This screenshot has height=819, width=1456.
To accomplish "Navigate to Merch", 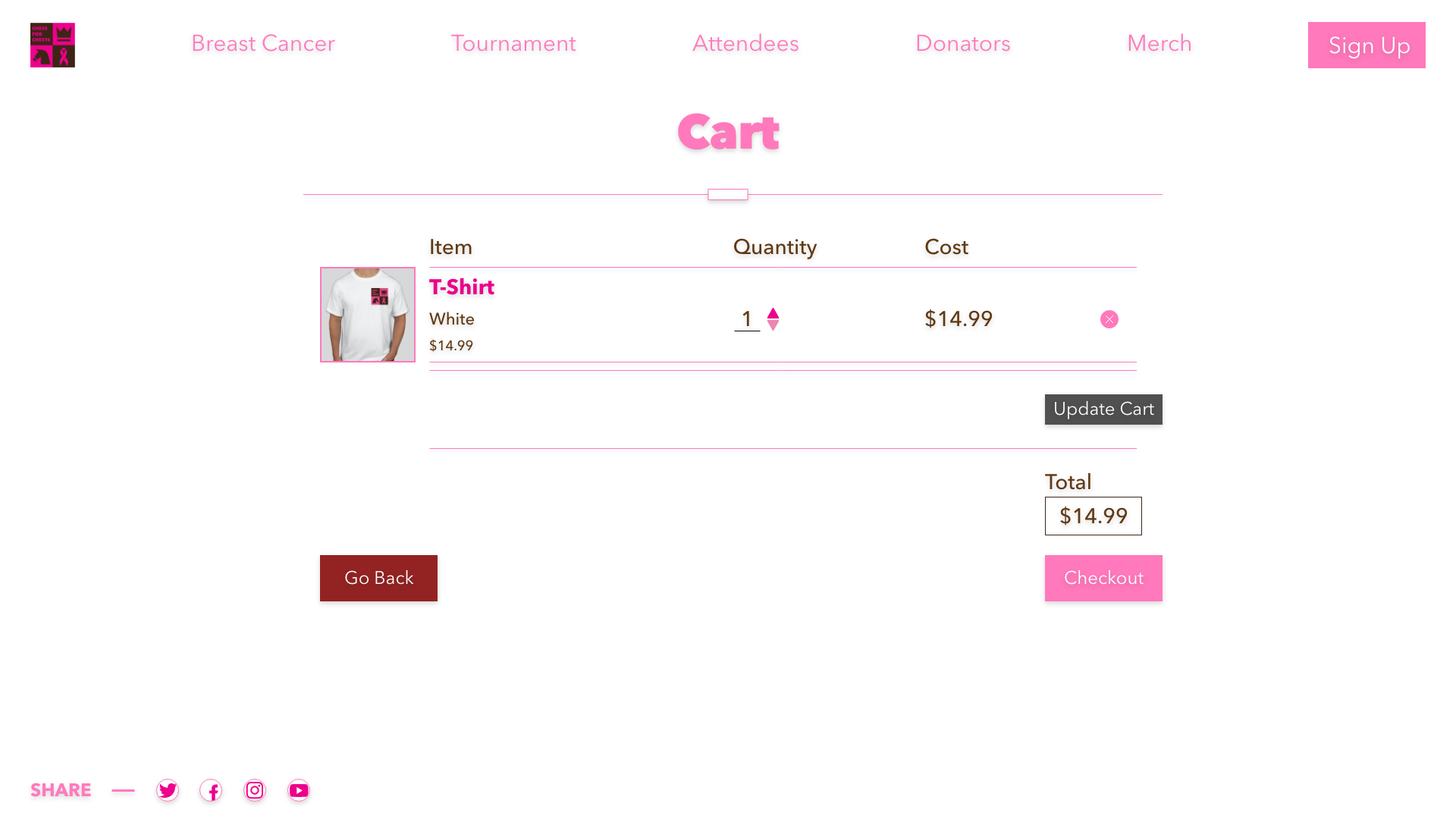I will [x=1159, y=44].
